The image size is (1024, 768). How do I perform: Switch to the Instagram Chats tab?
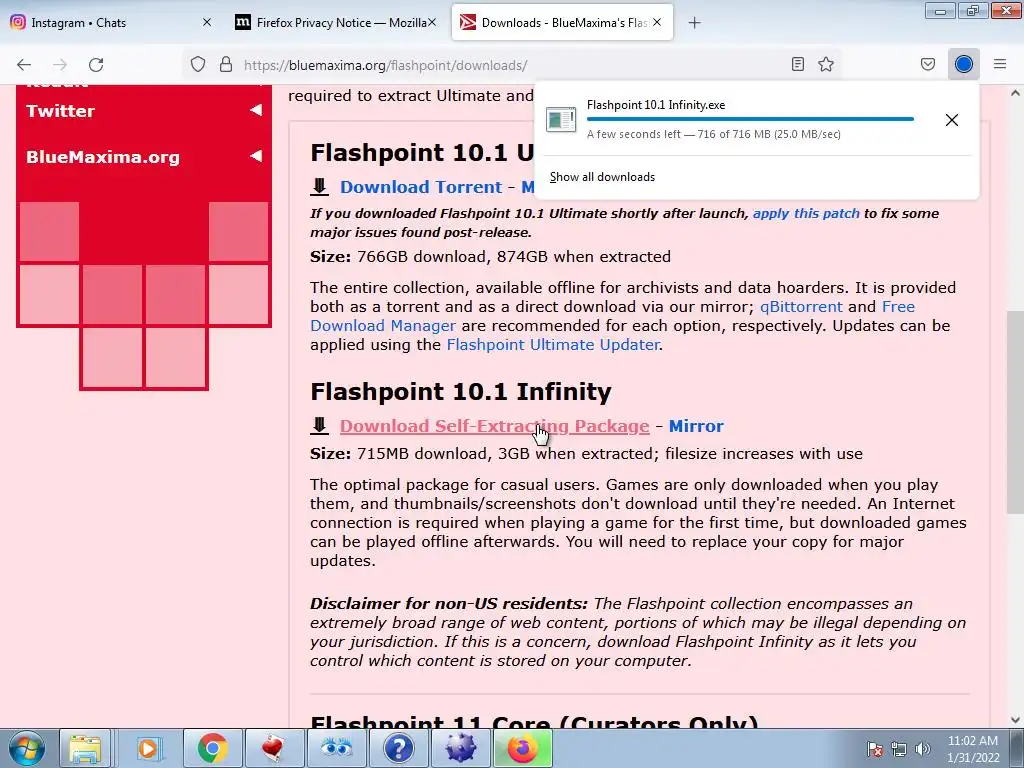pyautogui.click(x=112, y=22)
